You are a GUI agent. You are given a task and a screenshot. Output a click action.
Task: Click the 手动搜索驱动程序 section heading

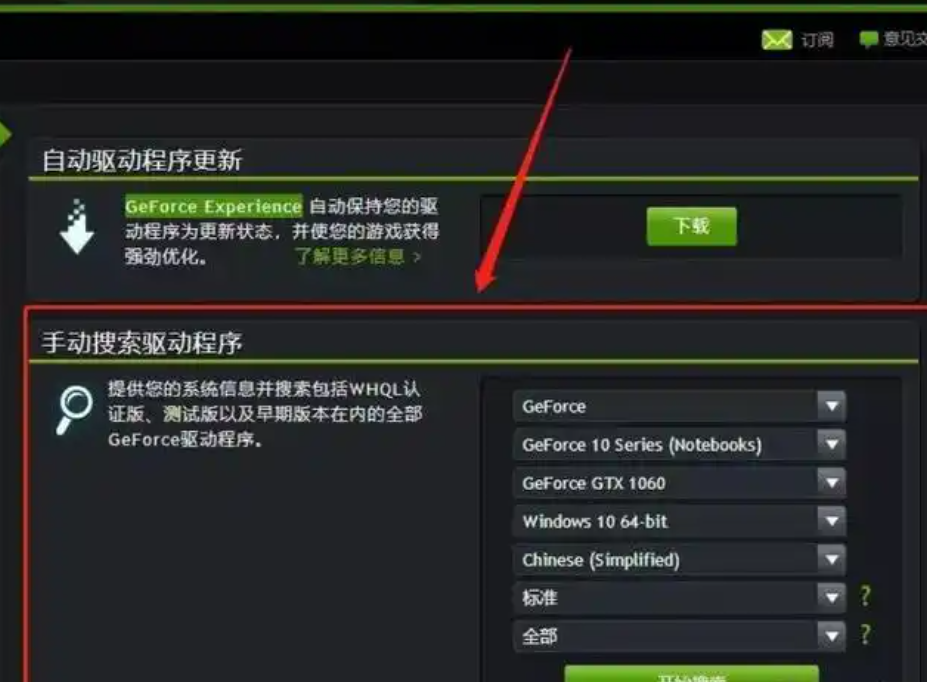pyautogui.click(x=142, y=343)
